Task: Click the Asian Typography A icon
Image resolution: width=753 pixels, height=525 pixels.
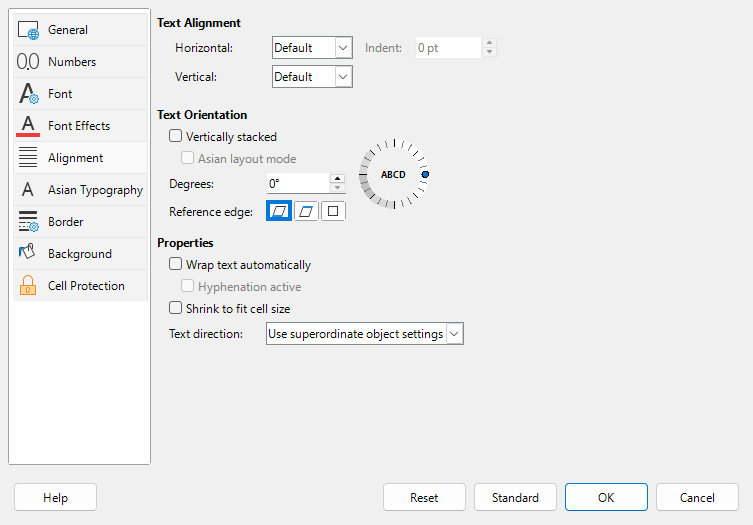Action: click(28, 190)
